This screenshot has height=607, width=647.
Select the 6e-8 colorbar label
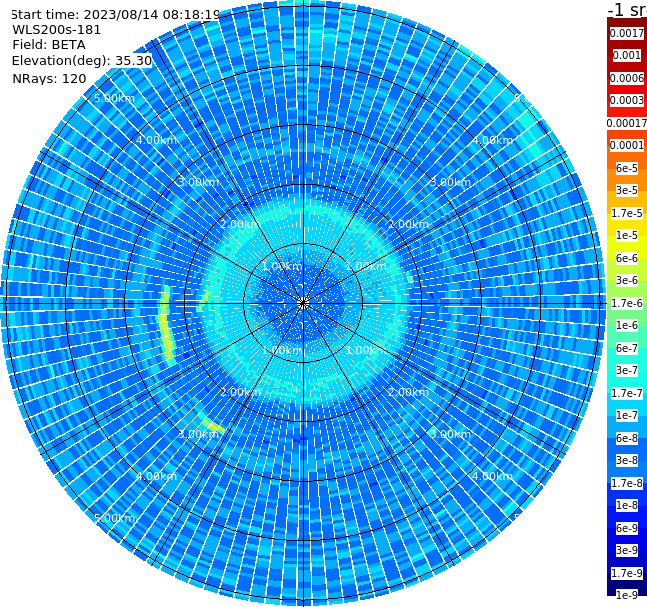[627, 438]
